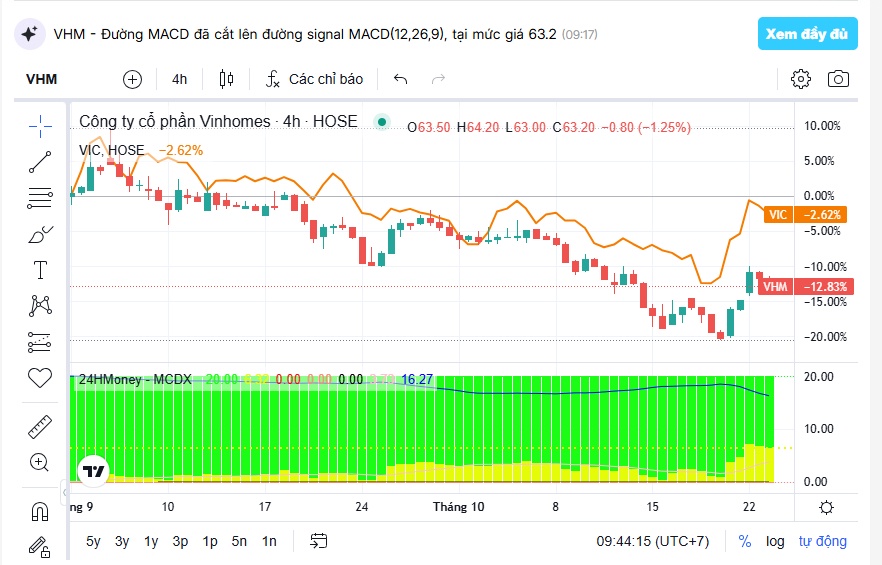Image resolution: width=882 pixels, height=565 pixels.
Task: Select the long position forecasting tool
Action: tap(40, 342)
